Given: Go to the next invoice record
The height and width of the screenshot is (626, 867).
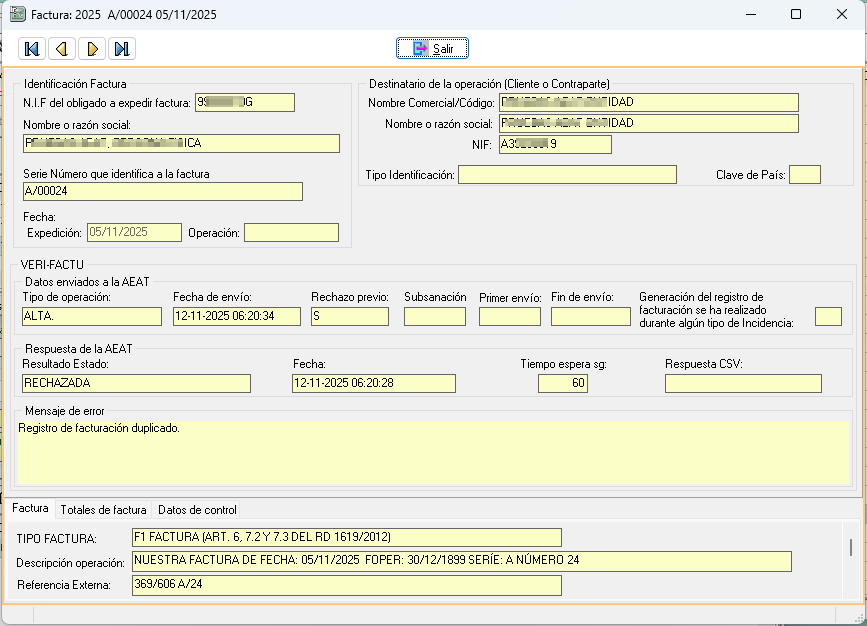Looking at the screenshot, I should coord(92,49).
